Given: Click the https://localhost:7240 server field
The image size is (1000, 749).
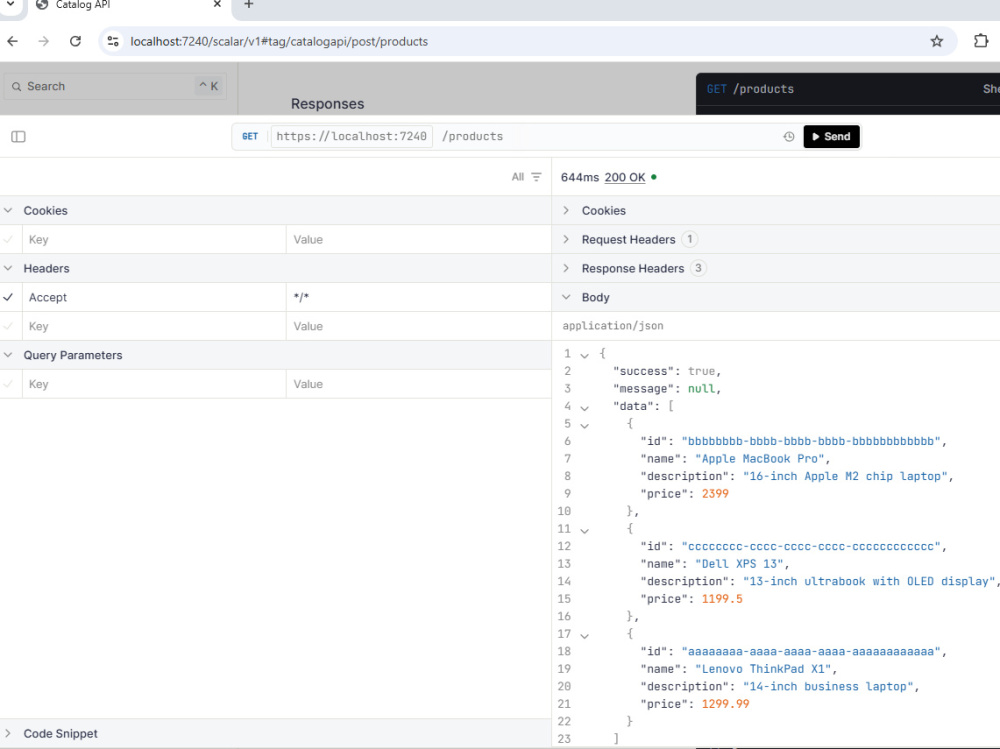Looking at the screenshot, I should pos(351,137).
